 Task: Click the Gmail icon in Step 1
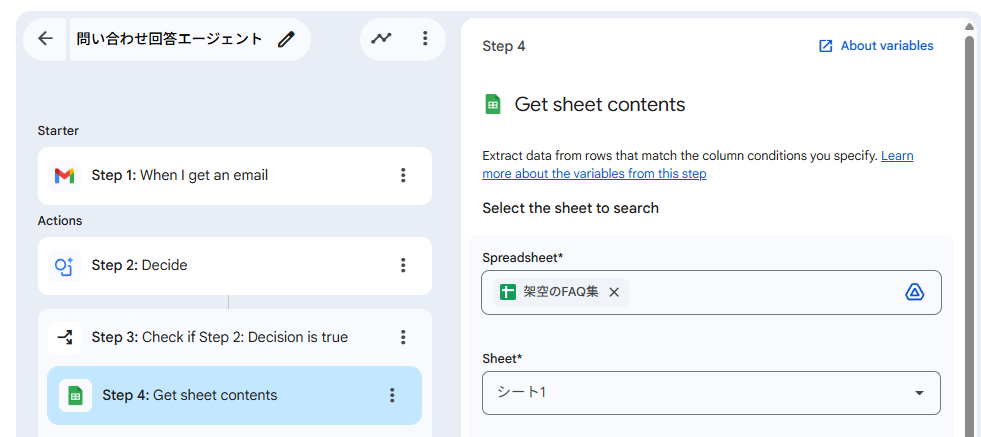[x=65, y=176]
